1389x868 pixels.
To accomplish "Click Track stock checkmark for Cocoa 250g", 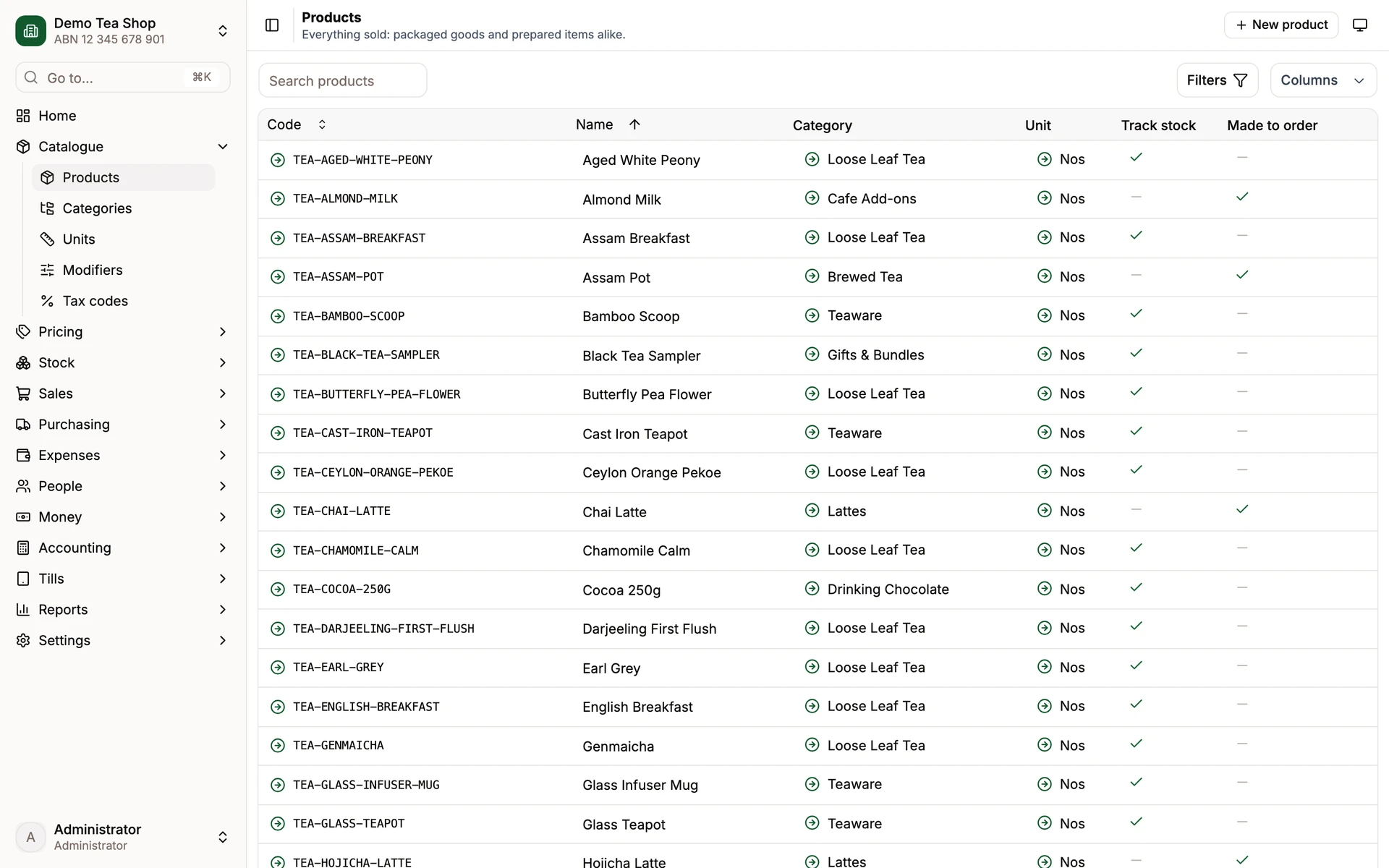I will tap(1137, 587).
